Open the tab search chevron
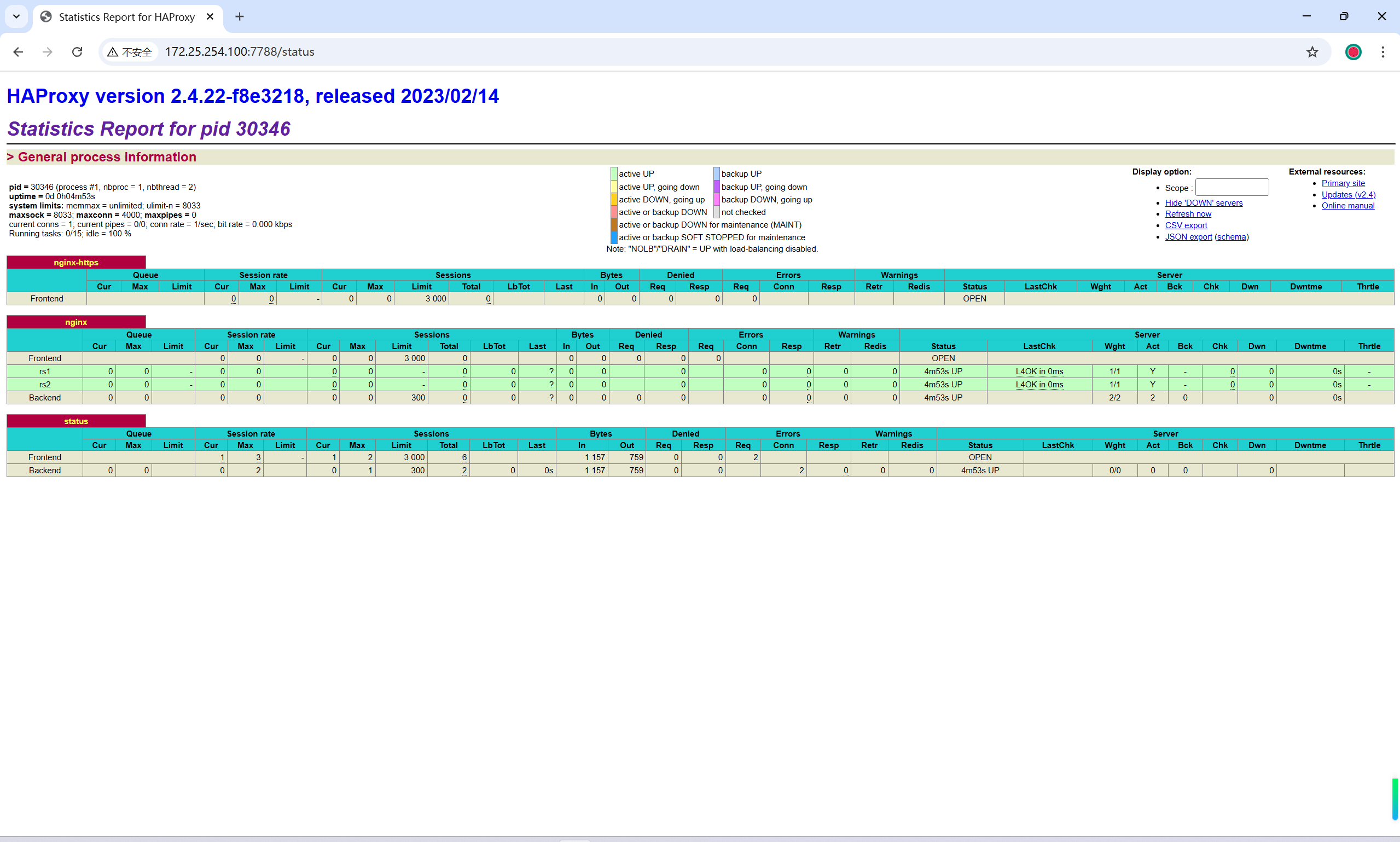 pyautogui.click(x=16, y=16)
